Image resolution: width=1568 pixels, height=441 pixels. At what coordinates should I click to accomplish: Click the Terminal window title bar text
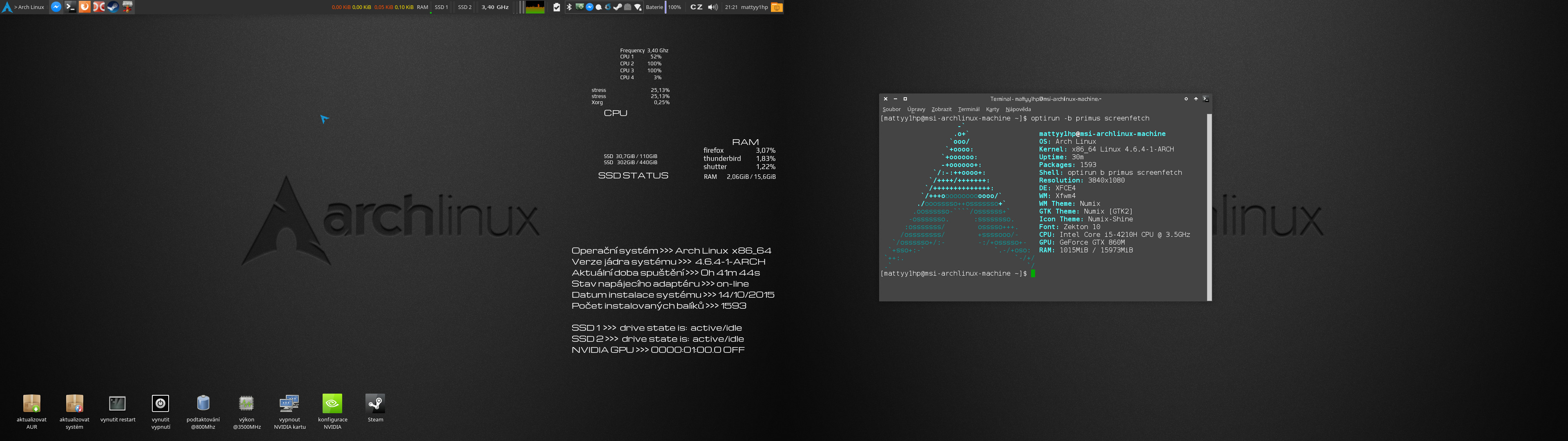[x=1046, y=99]
